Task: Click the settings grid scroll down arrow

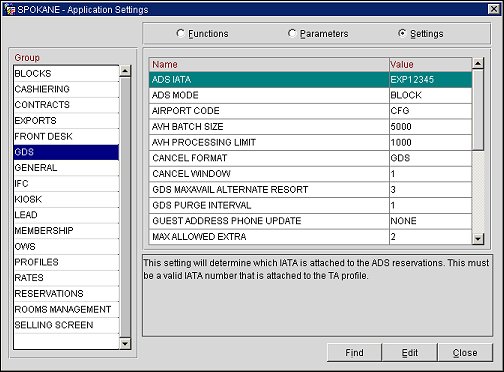Action: [x=478, y=239]
